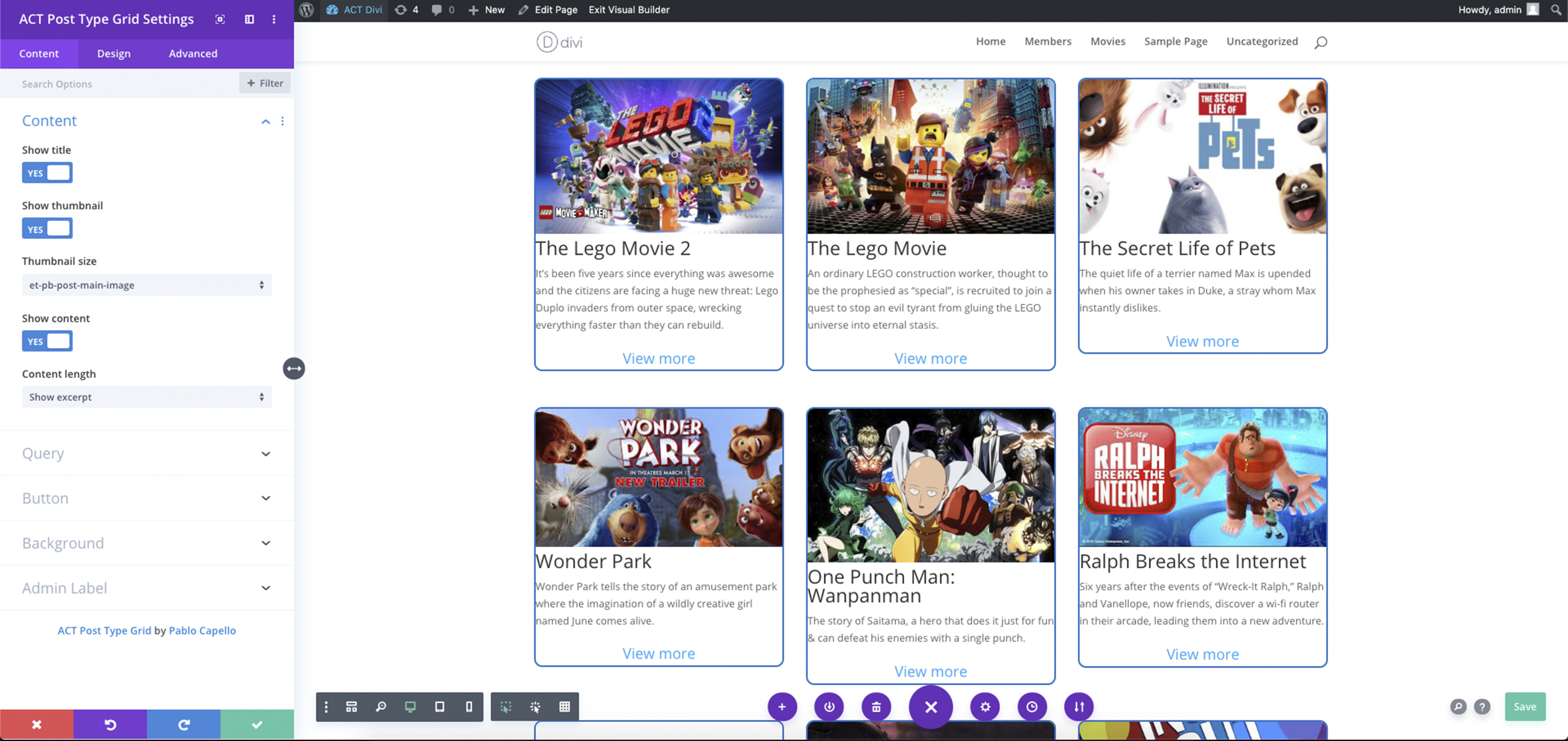Click the admin bar search icon
Screen dimensions: 1568x741
[1556, 10]
